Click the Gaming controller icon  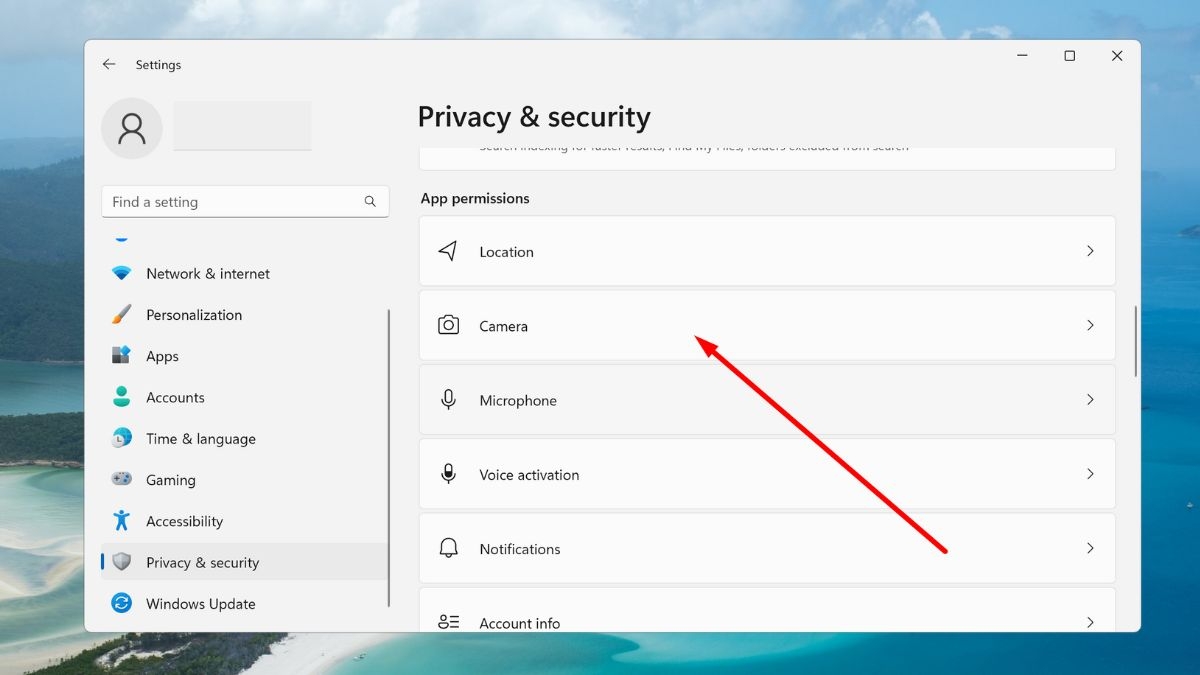tap(122, 480)
